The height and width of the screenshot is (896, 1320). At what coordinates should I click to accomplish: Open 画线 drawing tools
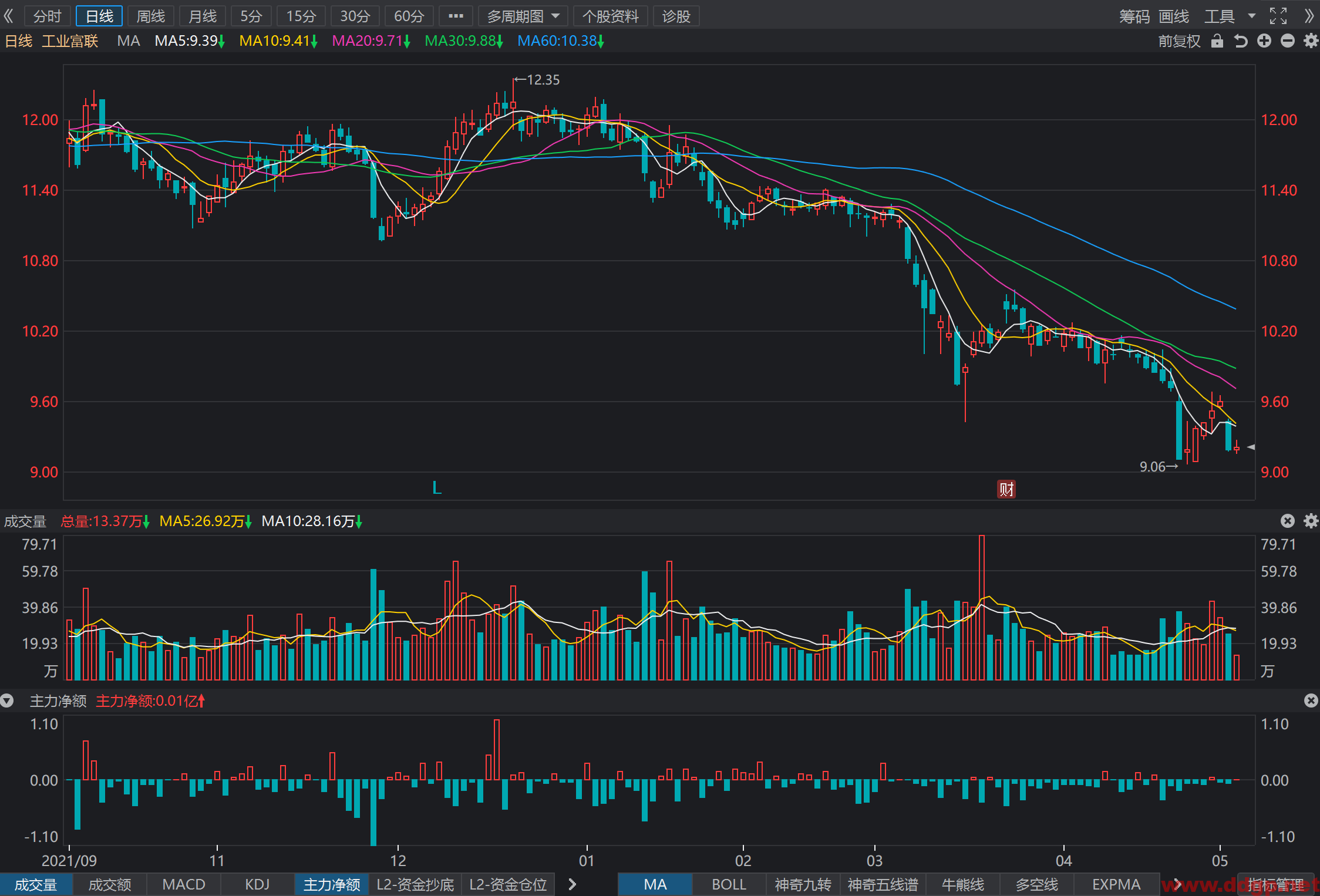click(x=1174, y=16)
